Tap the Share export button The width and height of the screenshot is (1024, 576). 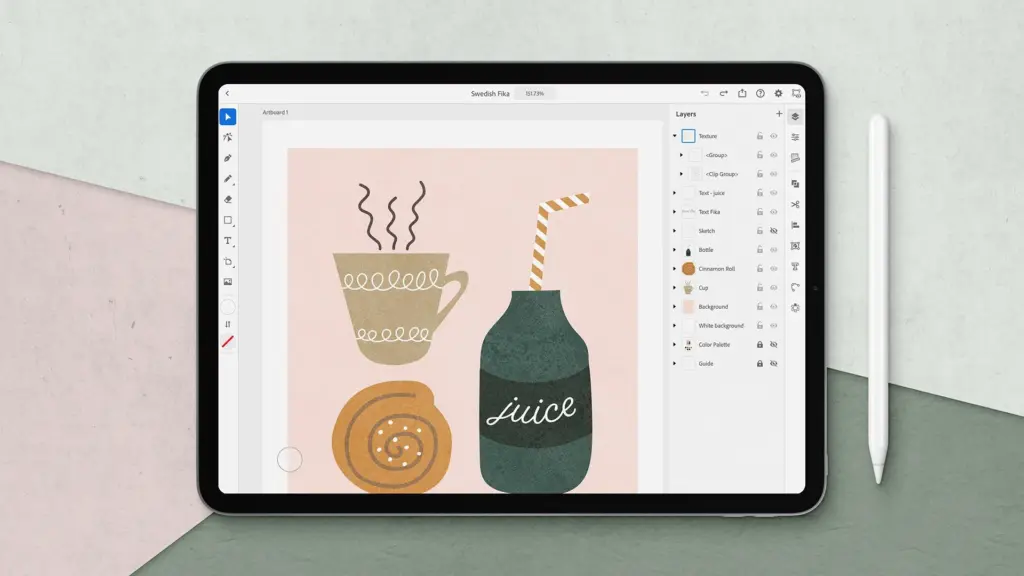(x=743, y=93)
